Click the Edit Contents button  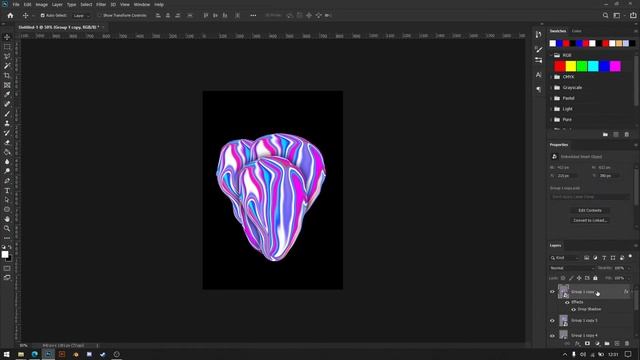click(590, 210)
